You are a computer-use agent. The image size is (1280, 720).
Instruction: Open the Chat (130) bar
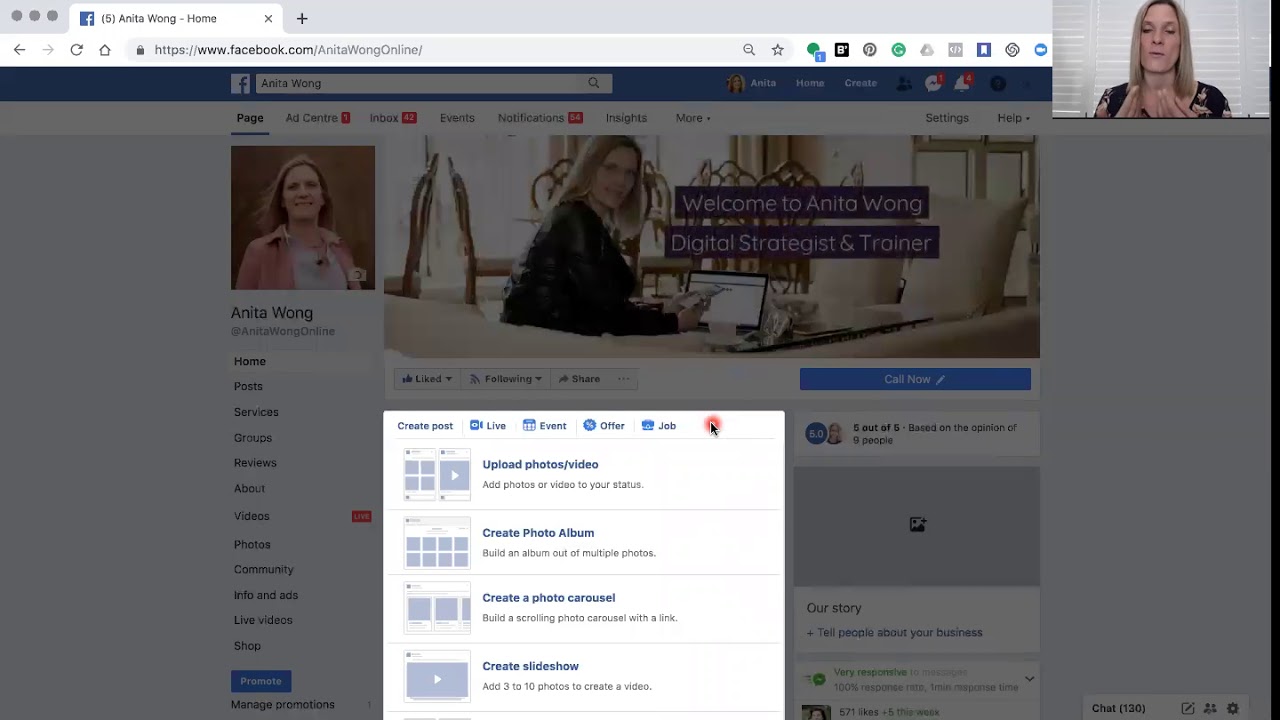click(x=1119, y=708)
